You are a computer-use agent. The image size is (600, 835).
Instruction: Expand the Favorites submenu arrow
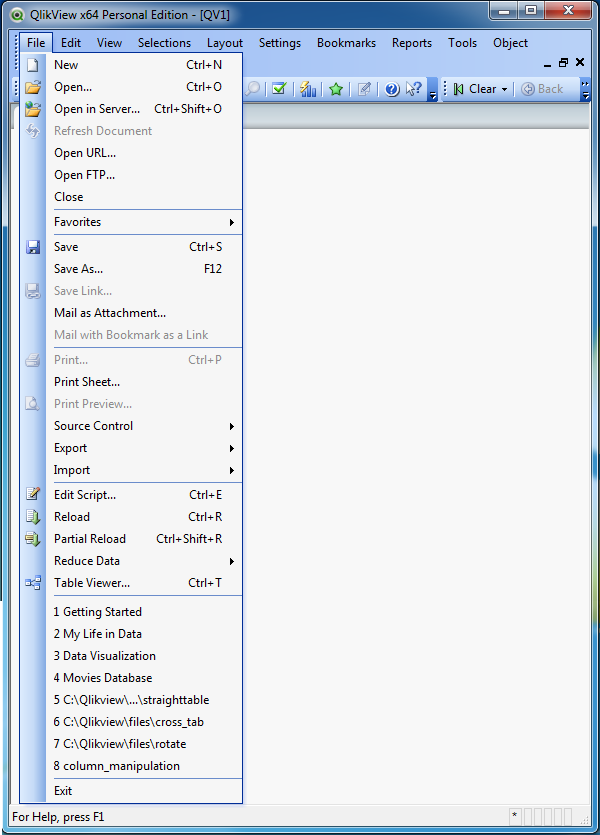(x=232, y=222)
